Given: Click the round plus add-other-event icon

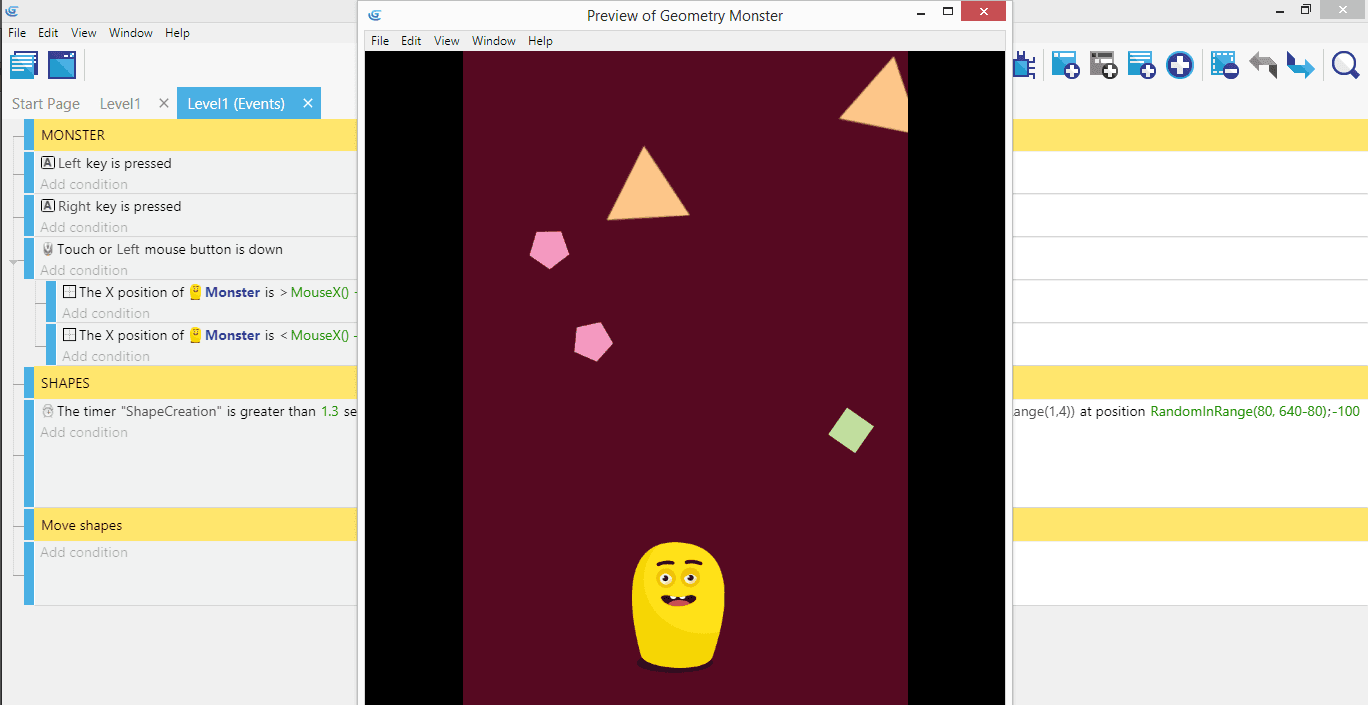Looking at the screenshot, I should pos(1180,66).
